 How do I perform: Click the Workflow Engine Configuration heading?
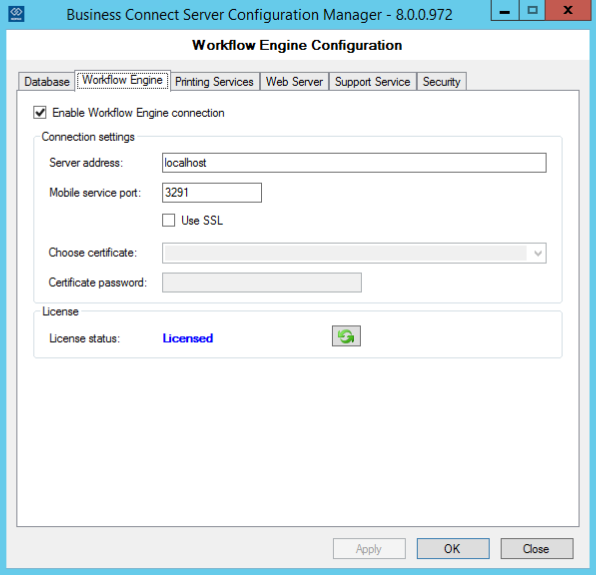[297, 45]
